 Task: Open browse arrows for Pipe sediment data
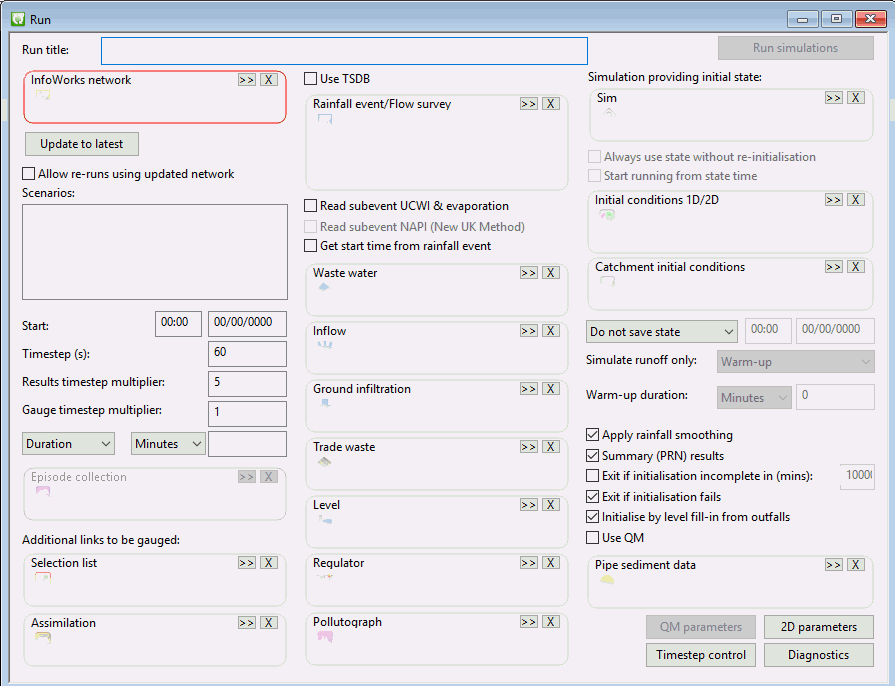coord(833,565)
